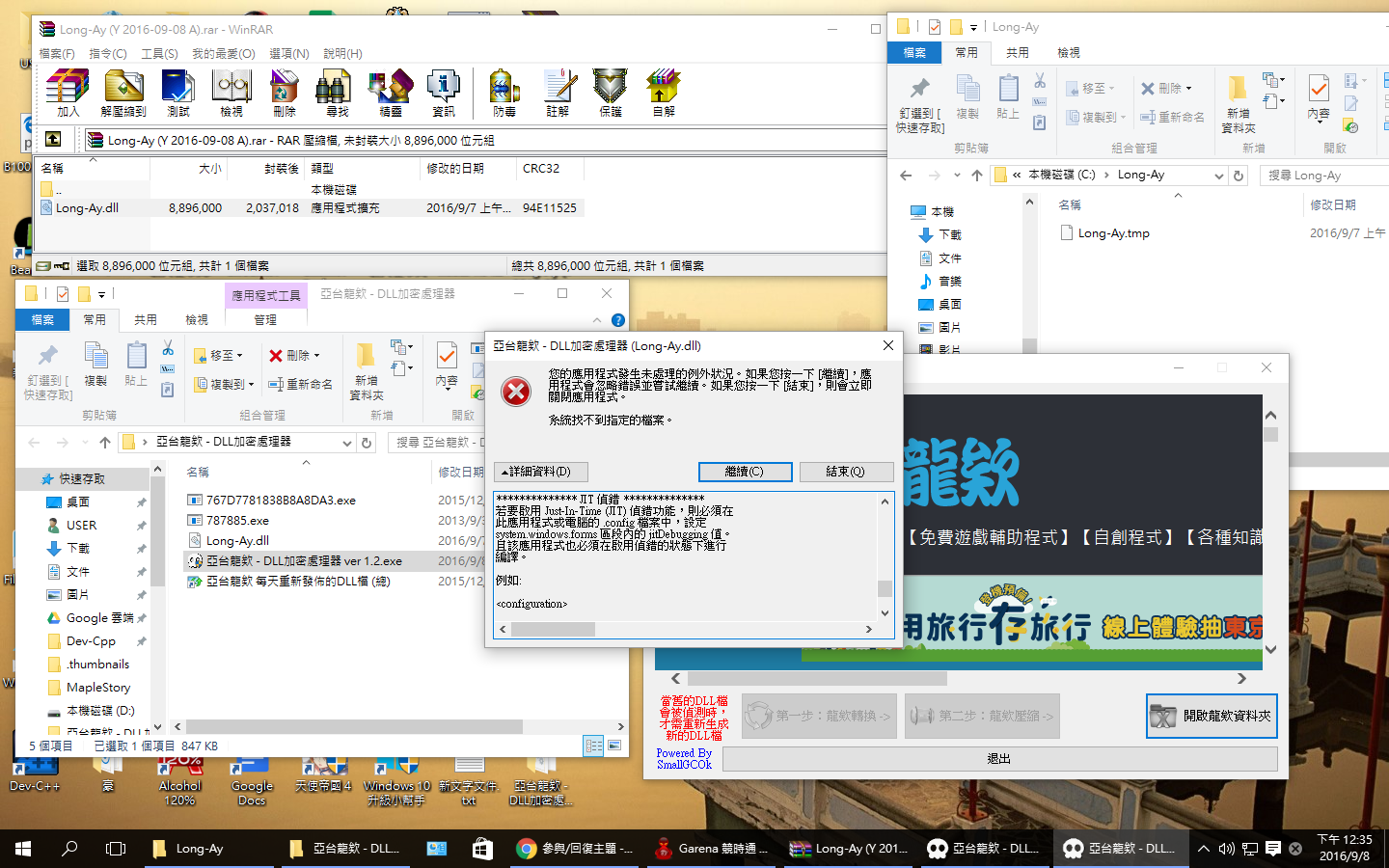This screenshot has width=1389, height=868.
Task: Click vertical scrollbar down arrow in error details
Action: [885, 612]
